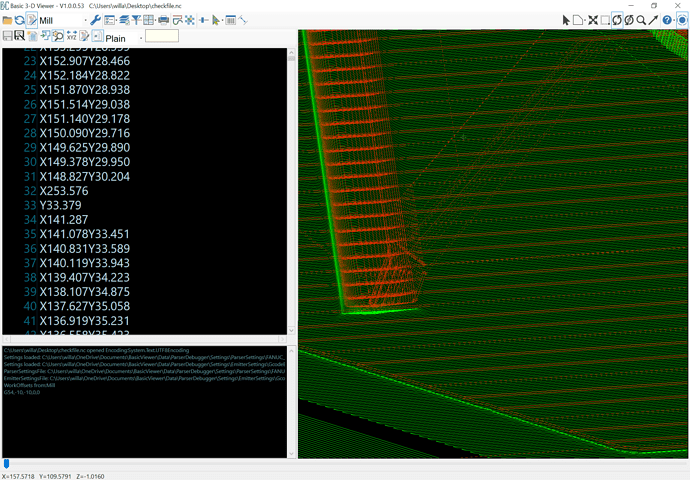Viewport: 690px width, 480px height.
Task: Click the save with magnifier icon
Action: 19,36
